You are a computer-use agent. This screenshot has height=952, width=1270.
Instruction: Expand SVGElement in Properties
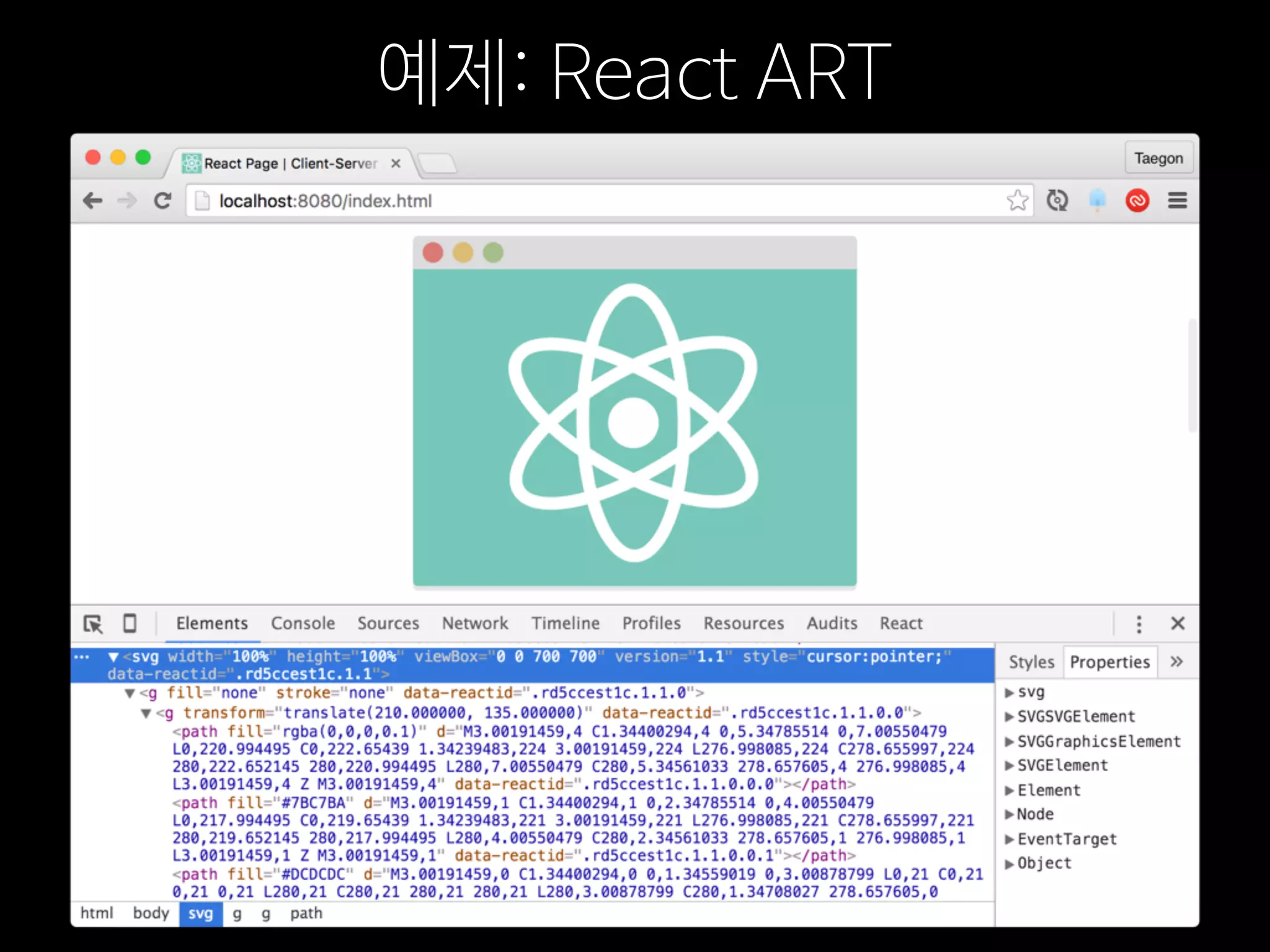click(x=1010, y=766)
